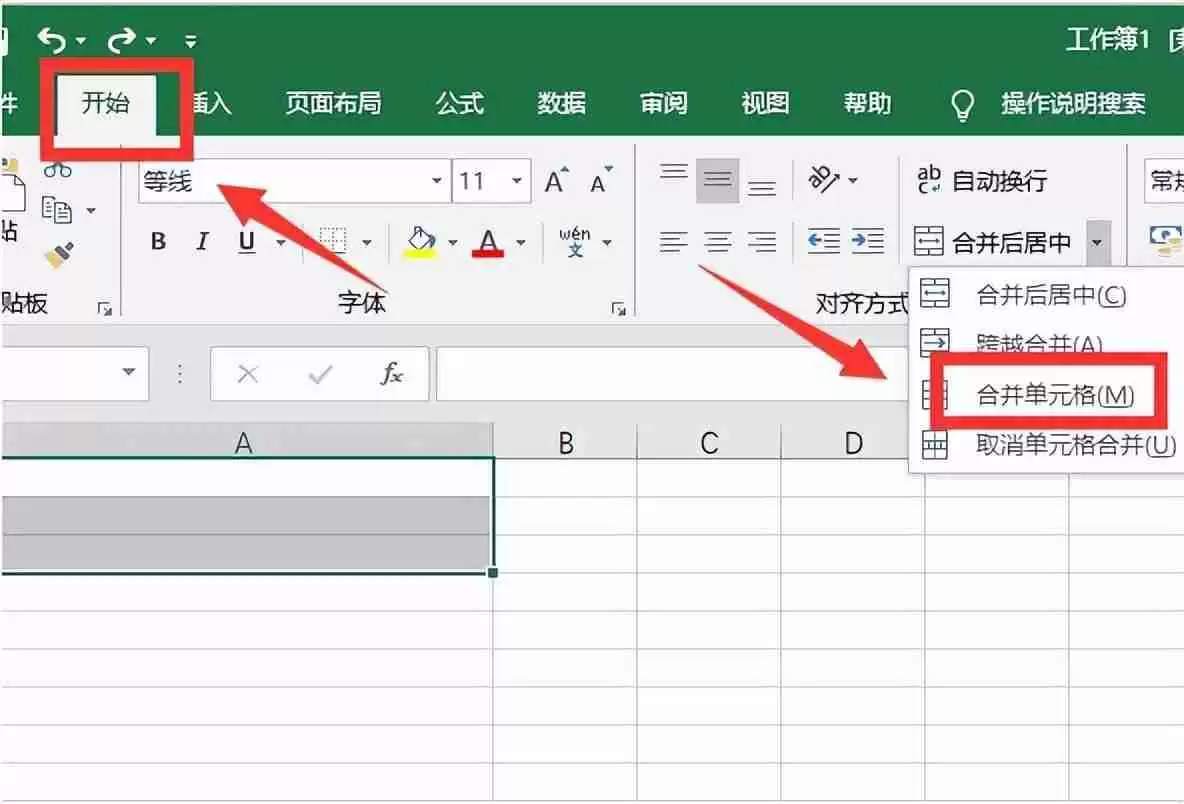Click the selection fill handle
Image resolution: width=1184 pixels, height=804 pixels.
(x=493, y=573)
